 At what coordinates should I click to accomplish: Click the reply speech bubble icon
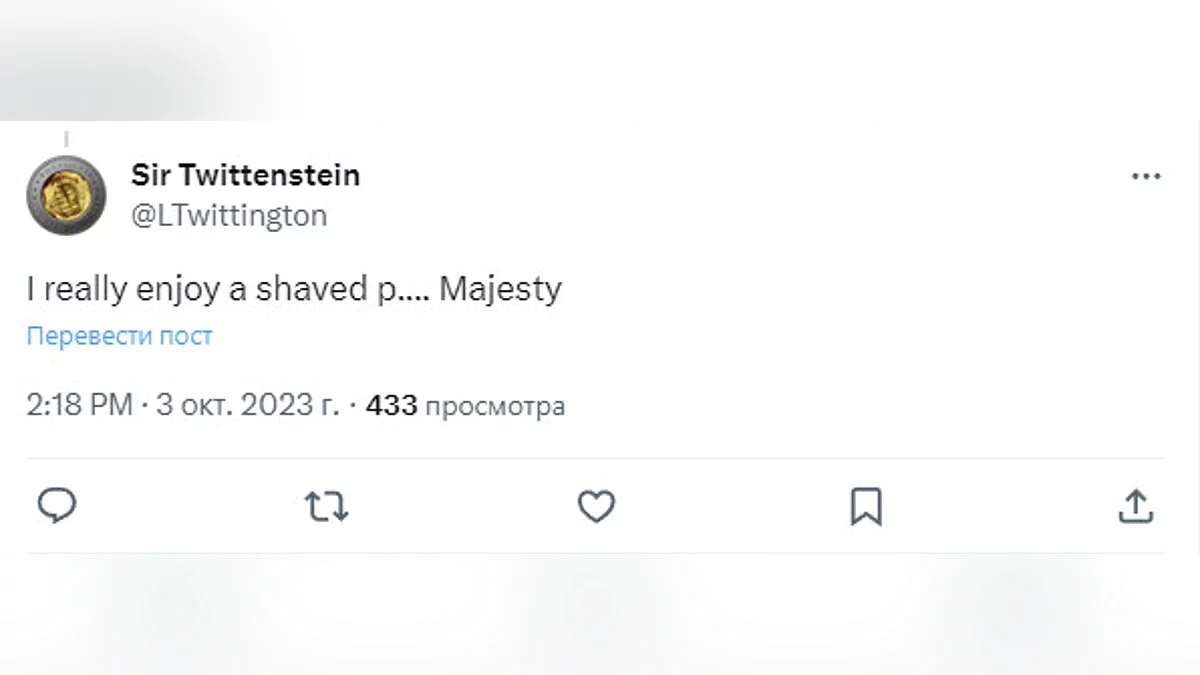(x=57, y=506)
